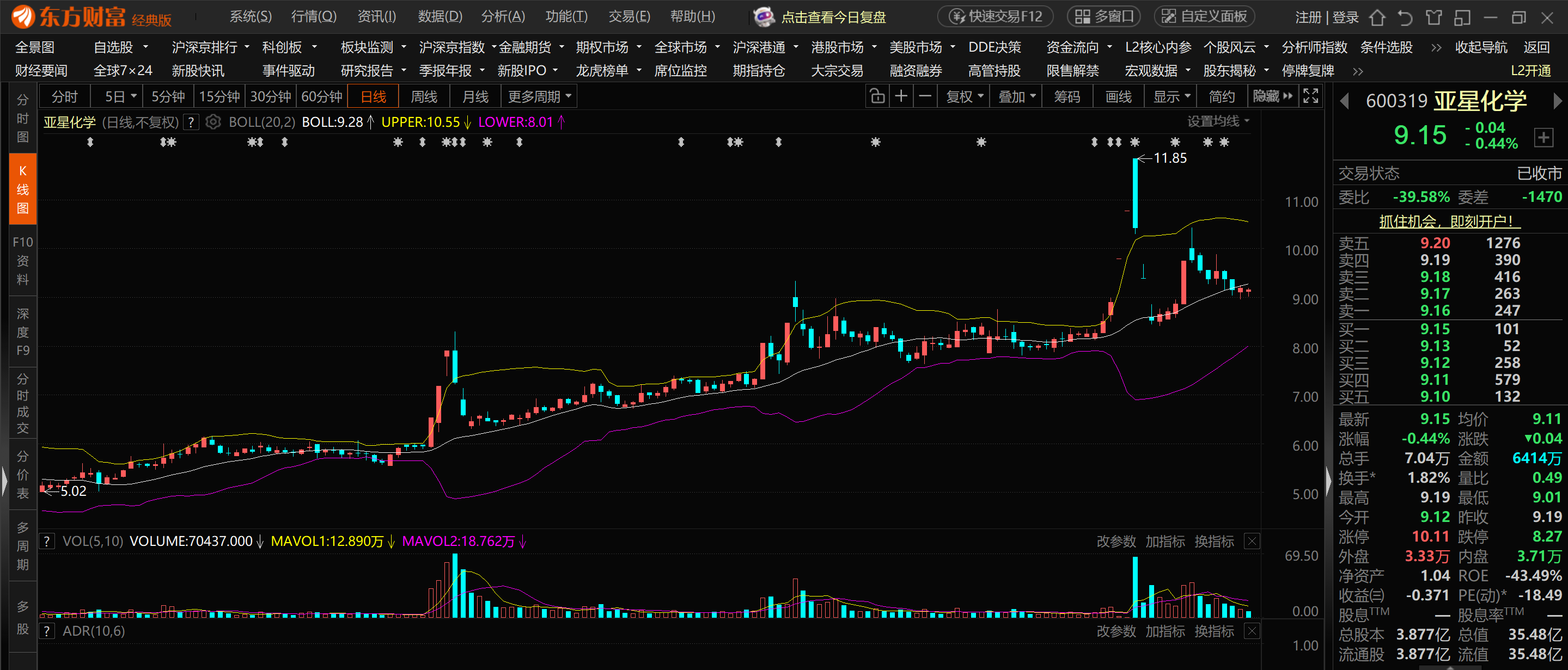Image resolution: width=1568 pixels, height=670 pixels.
Task: Toggle 筹码 chip distribution view
Action: [1067, 97]
